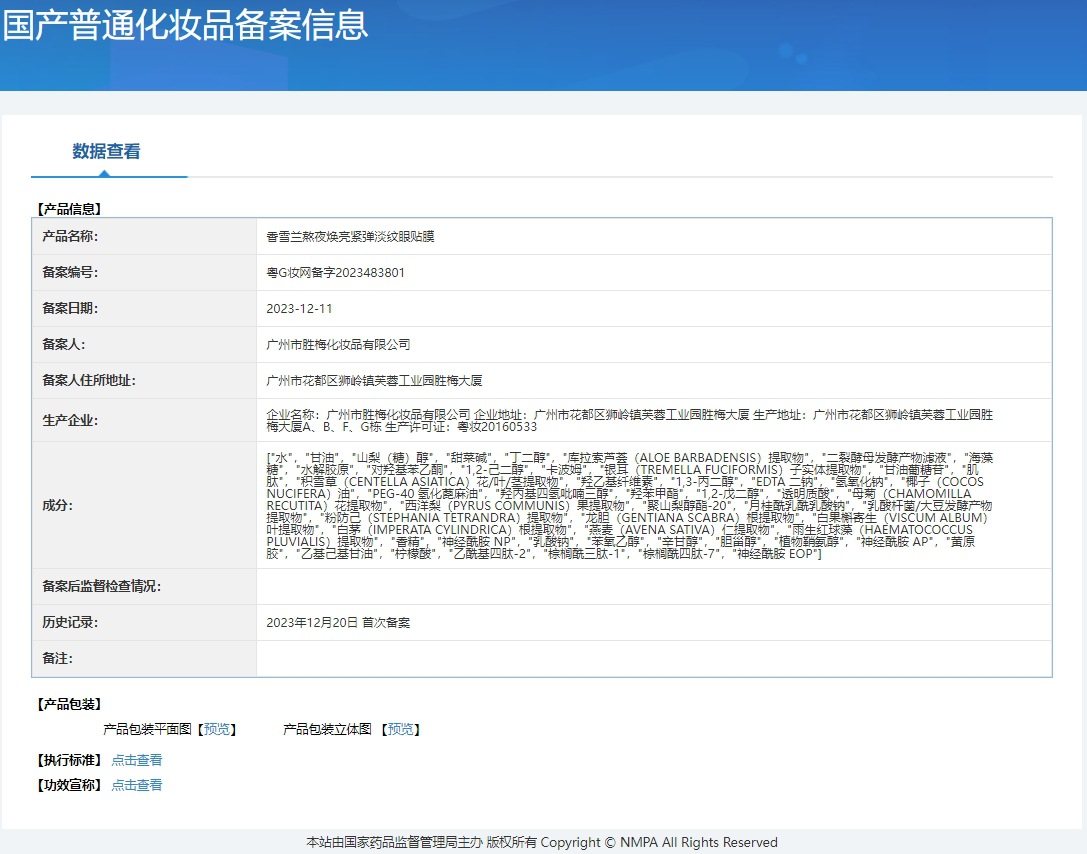Click the 生产企业 row label
The image size is (1087, 854).
(70, 420)
